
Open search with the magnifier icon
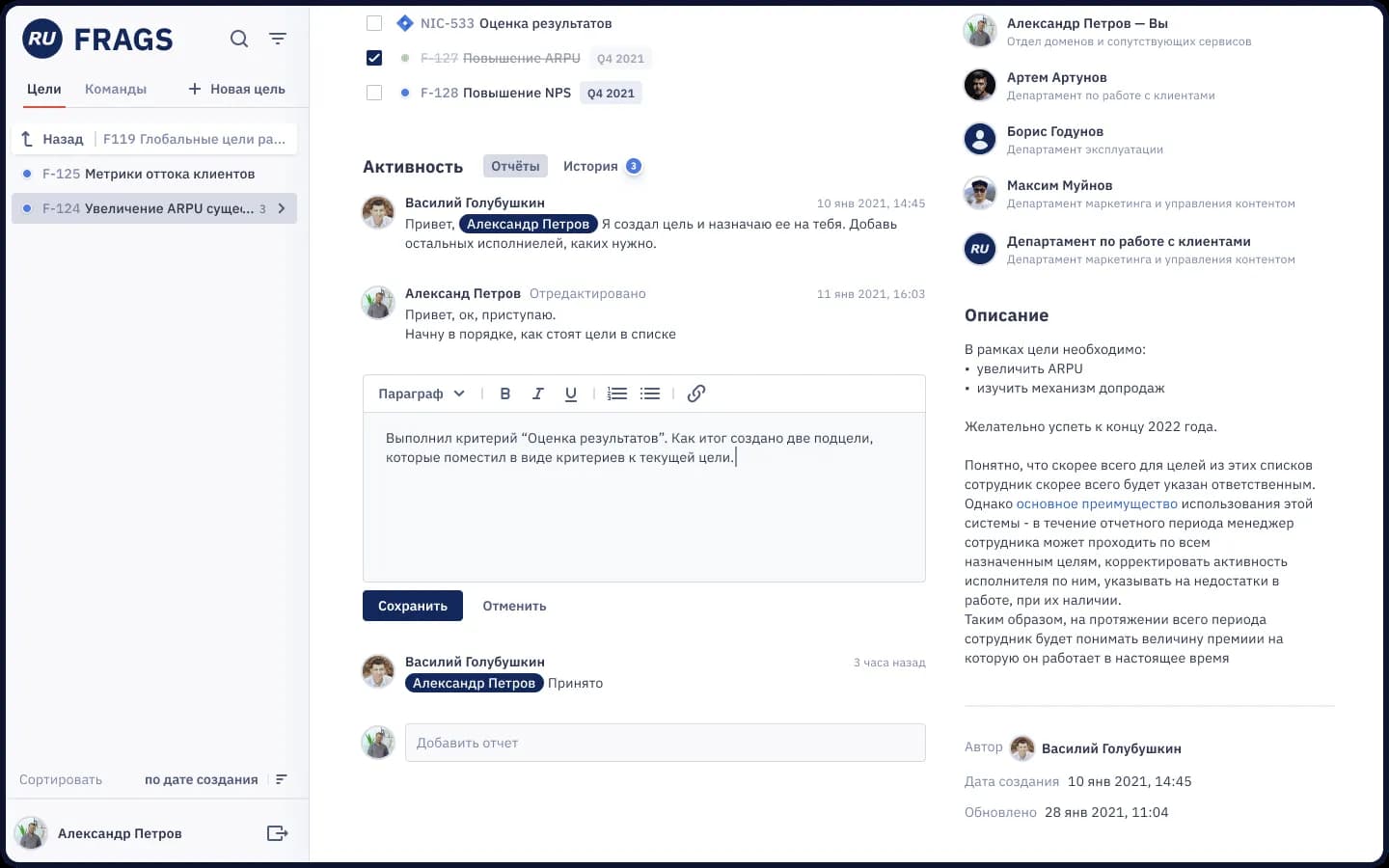click(239, 39)
